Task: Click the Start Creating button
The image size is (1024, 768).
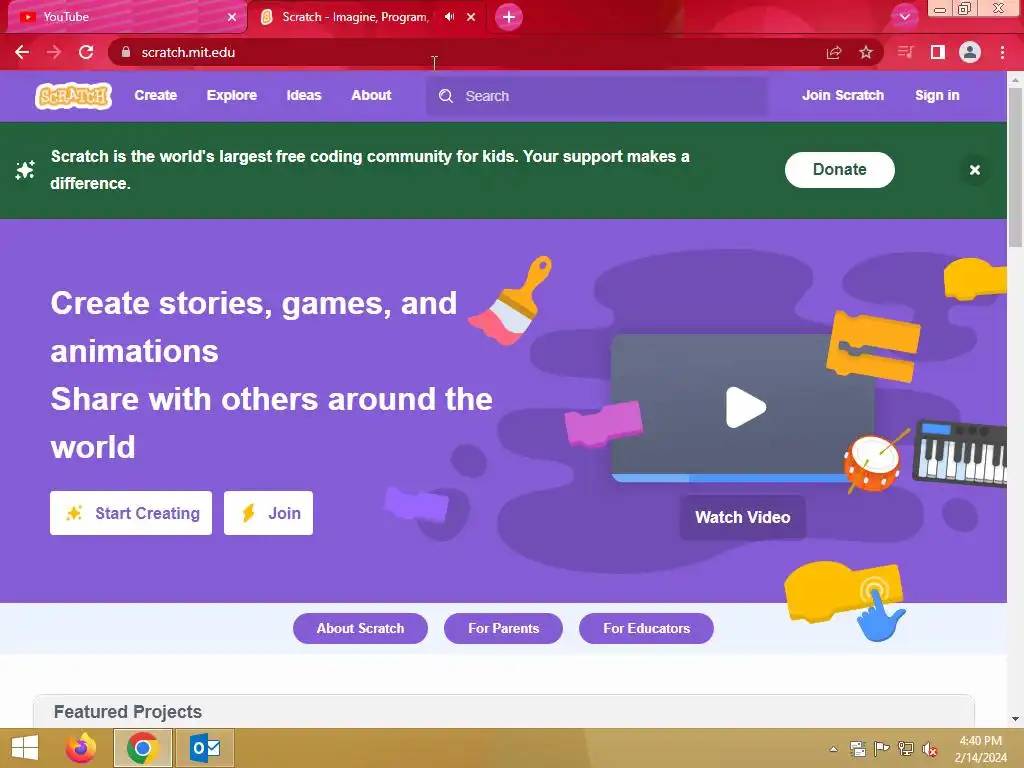Action: (x=131, y=513)
